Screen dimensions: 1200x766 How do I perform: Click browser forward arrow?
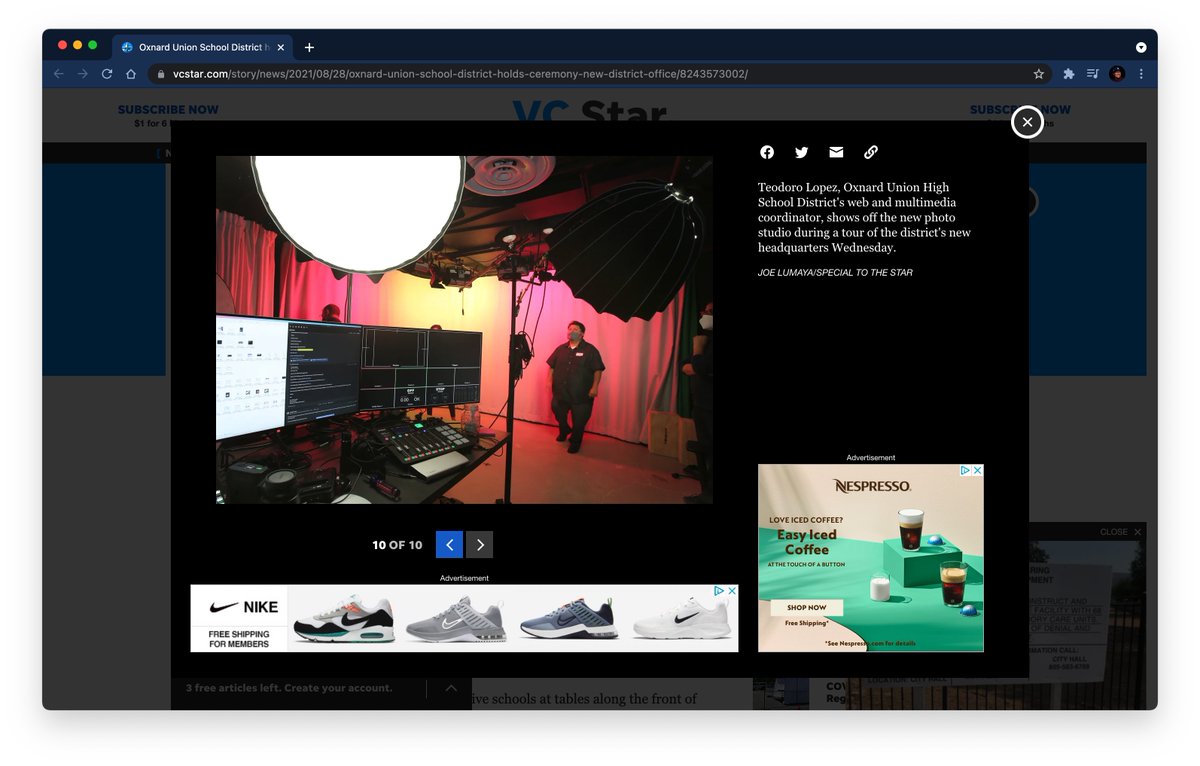click(83, 74)
